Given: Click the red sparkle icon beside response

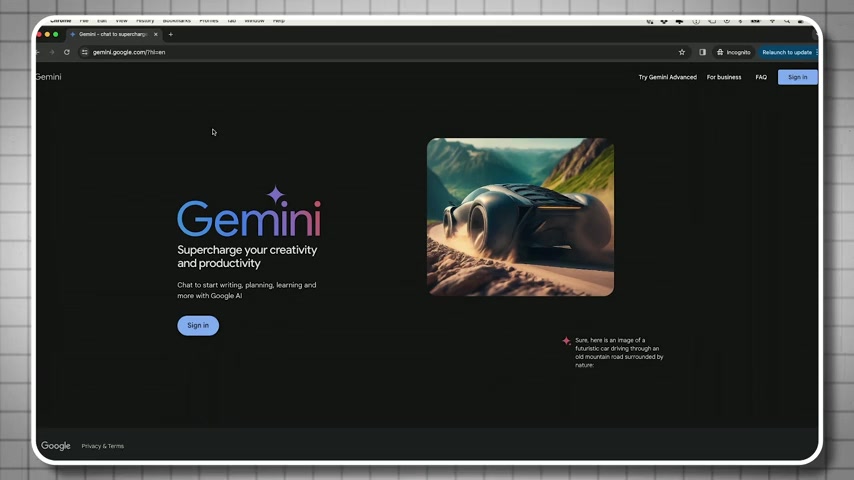Looking at the screenshot, I should click(566, 341).
